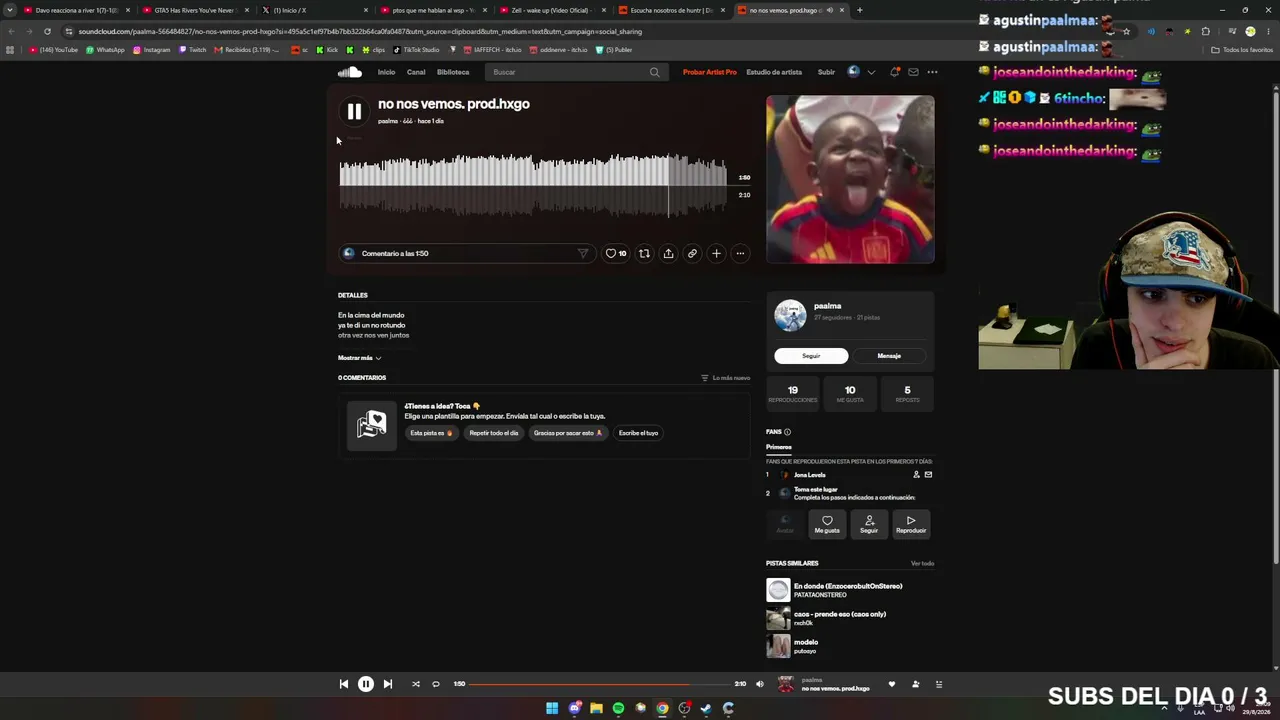Follow paalma with the white Seguir button
This screenshot has height=720, width=1280.
tap(811, 356)
